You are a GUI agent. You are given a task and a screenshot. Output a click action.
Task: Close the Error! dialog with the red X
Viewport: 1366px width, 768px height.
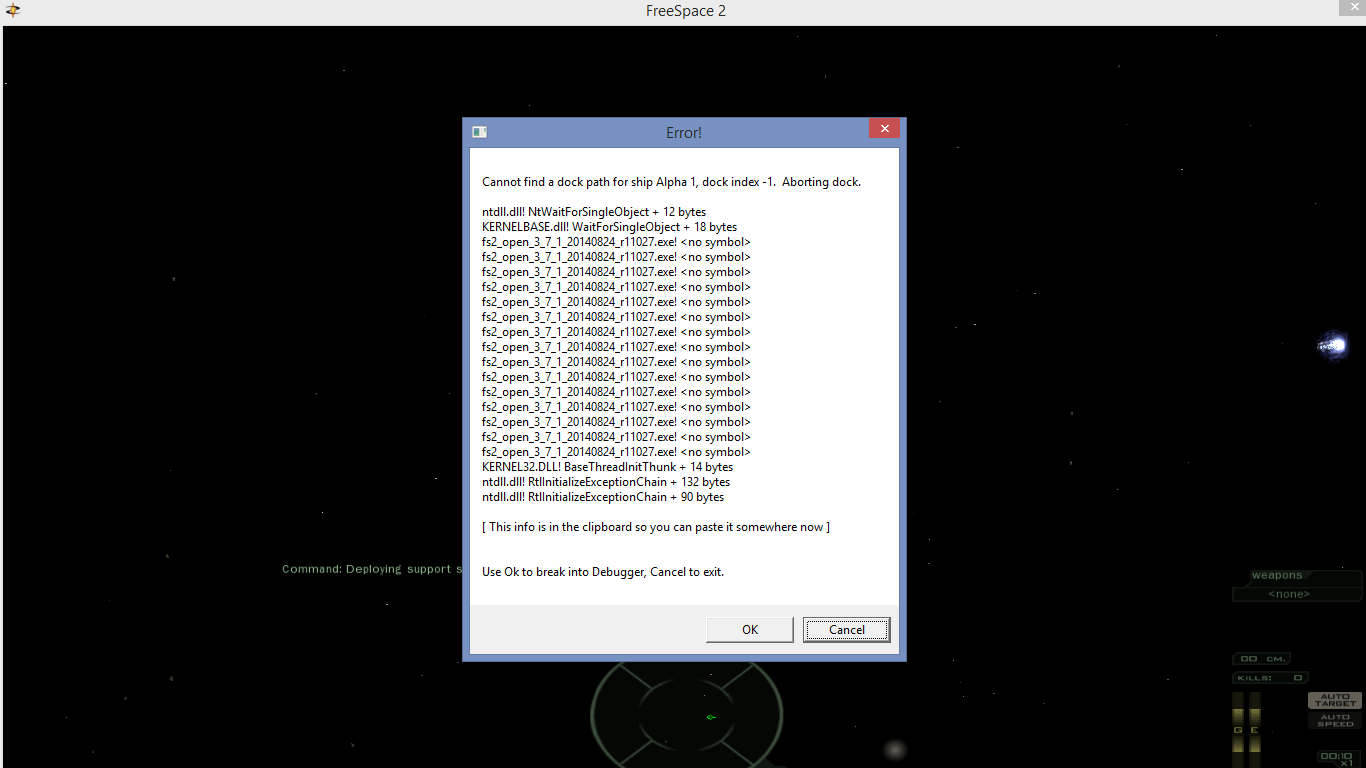coord(883,129)
